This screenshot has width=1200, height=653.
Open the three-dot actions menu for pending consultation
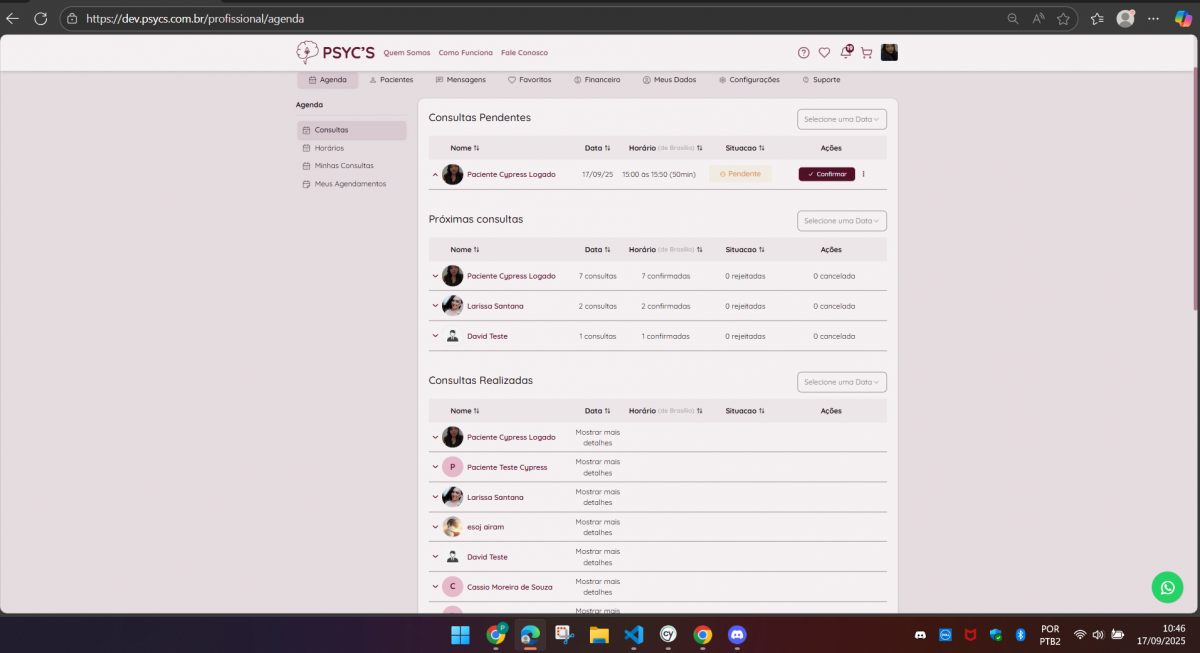(x=863, y=174)
